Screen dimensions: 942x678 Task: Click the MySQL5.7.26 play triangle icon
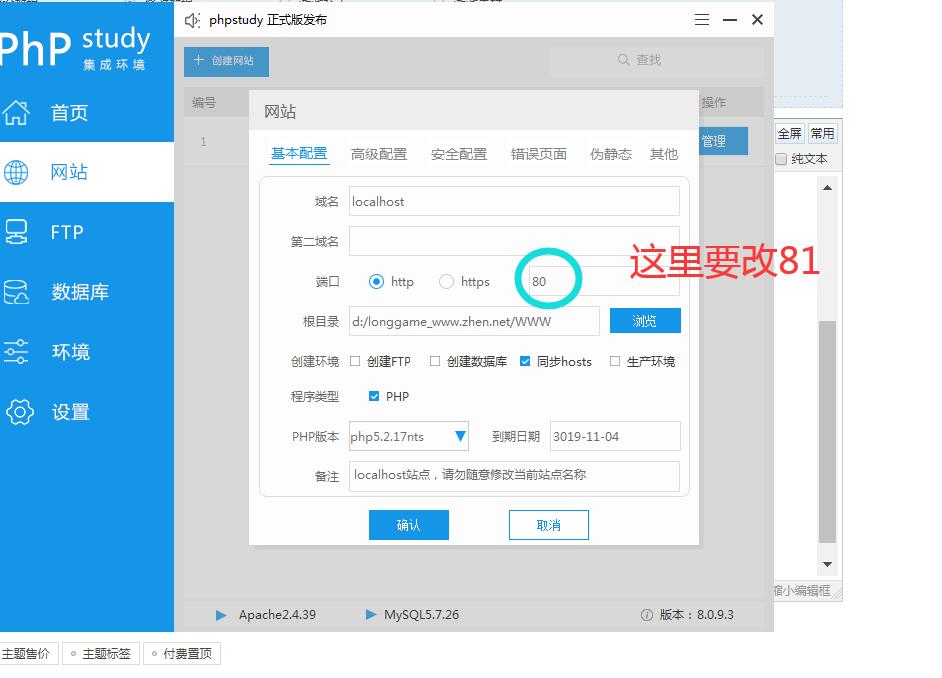tap(371, 614)
